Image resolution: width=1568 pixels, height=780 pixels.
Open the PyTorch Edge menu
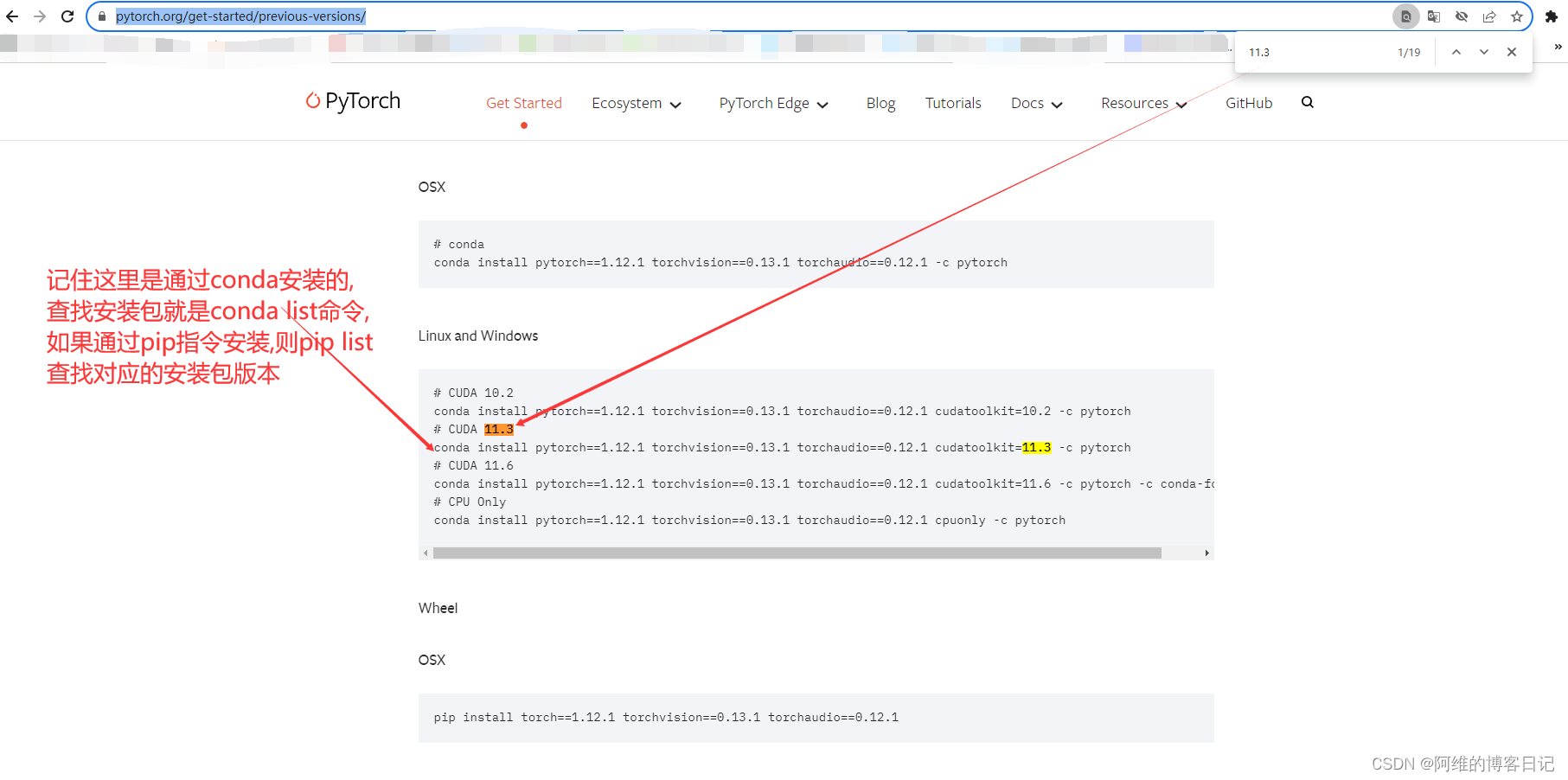[774, 104]
